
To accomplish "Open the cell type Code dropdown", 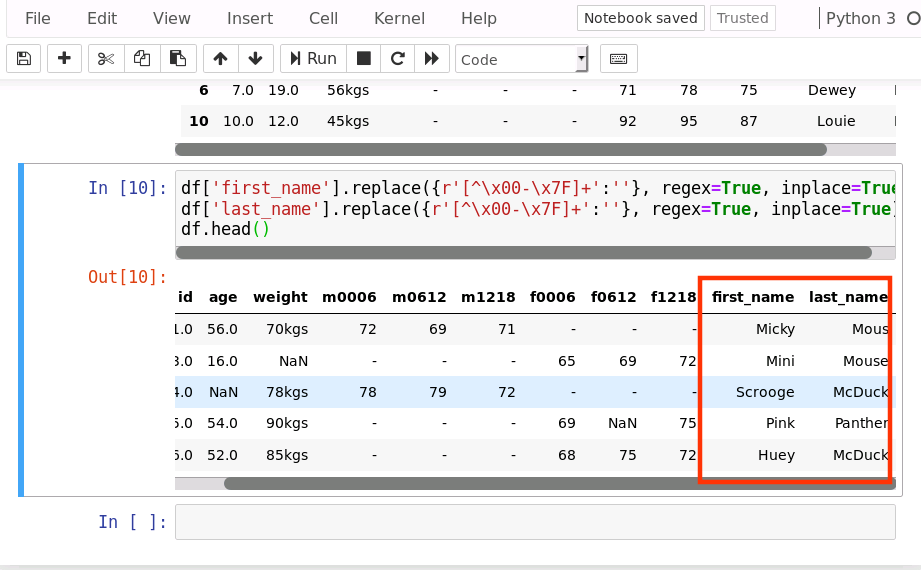I will point(521,59).
